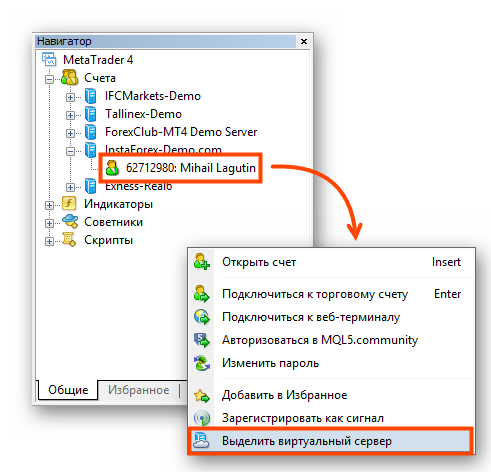
Task: Select account 62712980: Mihail Lagutin
Action: [190, 168]
